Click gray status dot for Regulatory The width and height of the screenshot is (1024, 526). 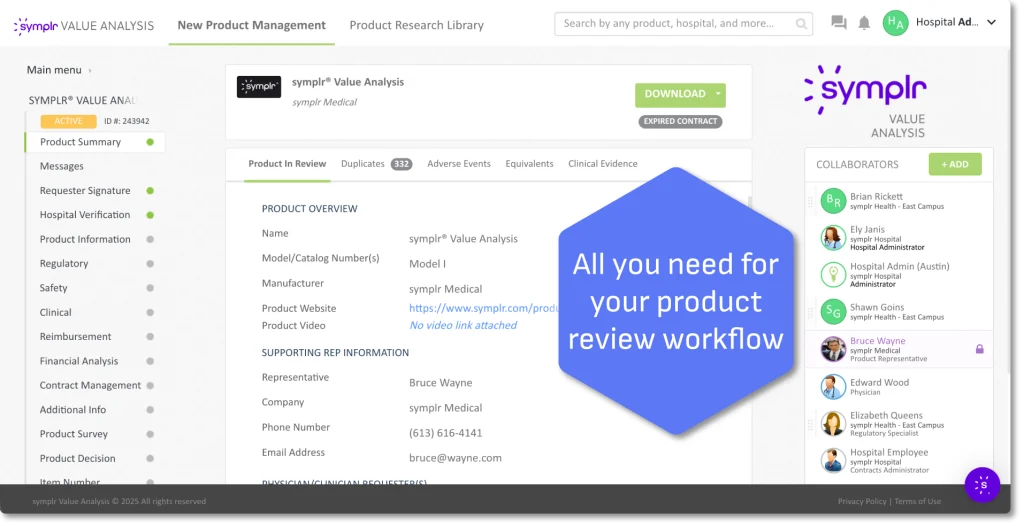coord(150,264)
